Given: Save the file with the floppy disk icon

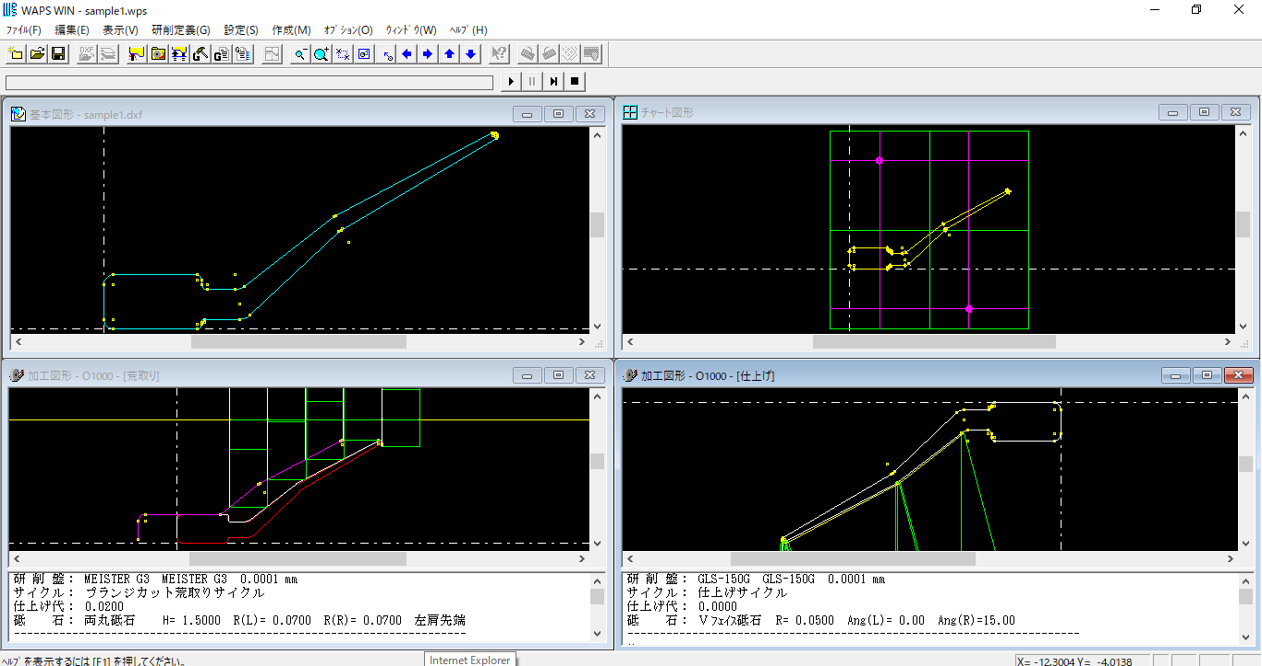Looking at the screenshot, I should point(58,54).
